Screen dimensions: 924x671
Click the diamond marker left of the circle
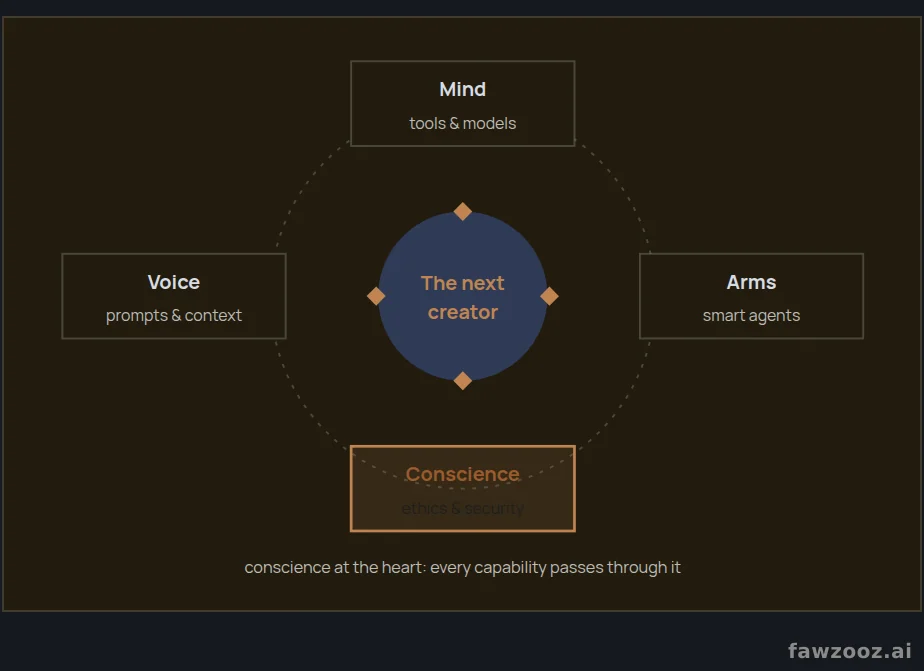pyautogui.click(x=376, y=296)
